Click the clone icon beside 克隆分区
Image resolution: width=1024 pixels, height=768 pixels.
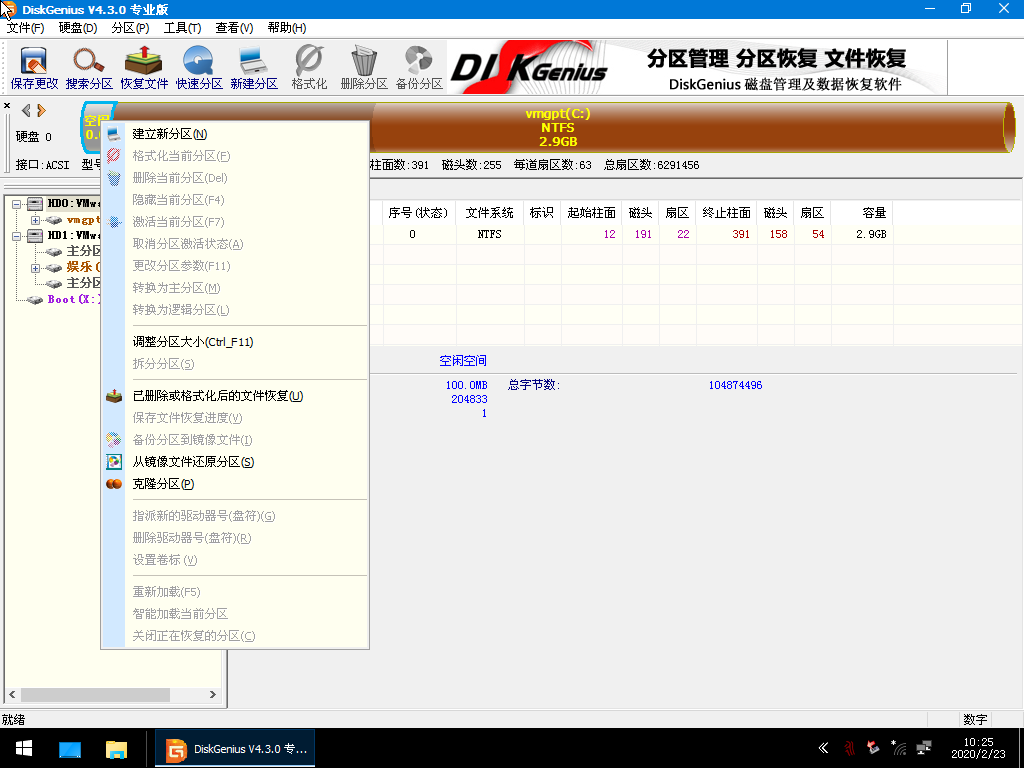click(x=114, y=484)
